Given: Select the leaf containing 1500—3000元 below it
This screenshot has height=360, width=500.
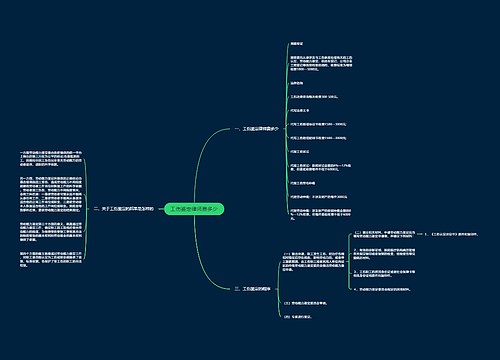Looking at the screenshot, I should 318,138.
